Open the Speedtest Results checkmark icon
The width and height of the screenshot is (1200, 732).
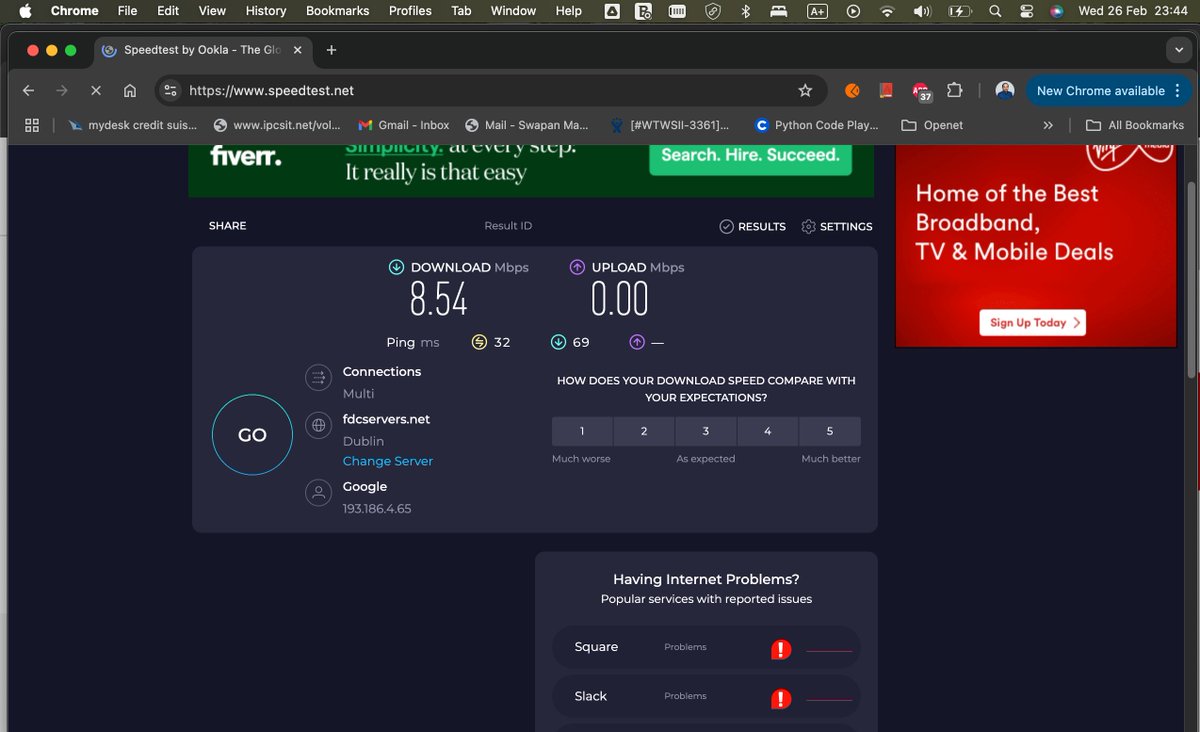[728, 226]
